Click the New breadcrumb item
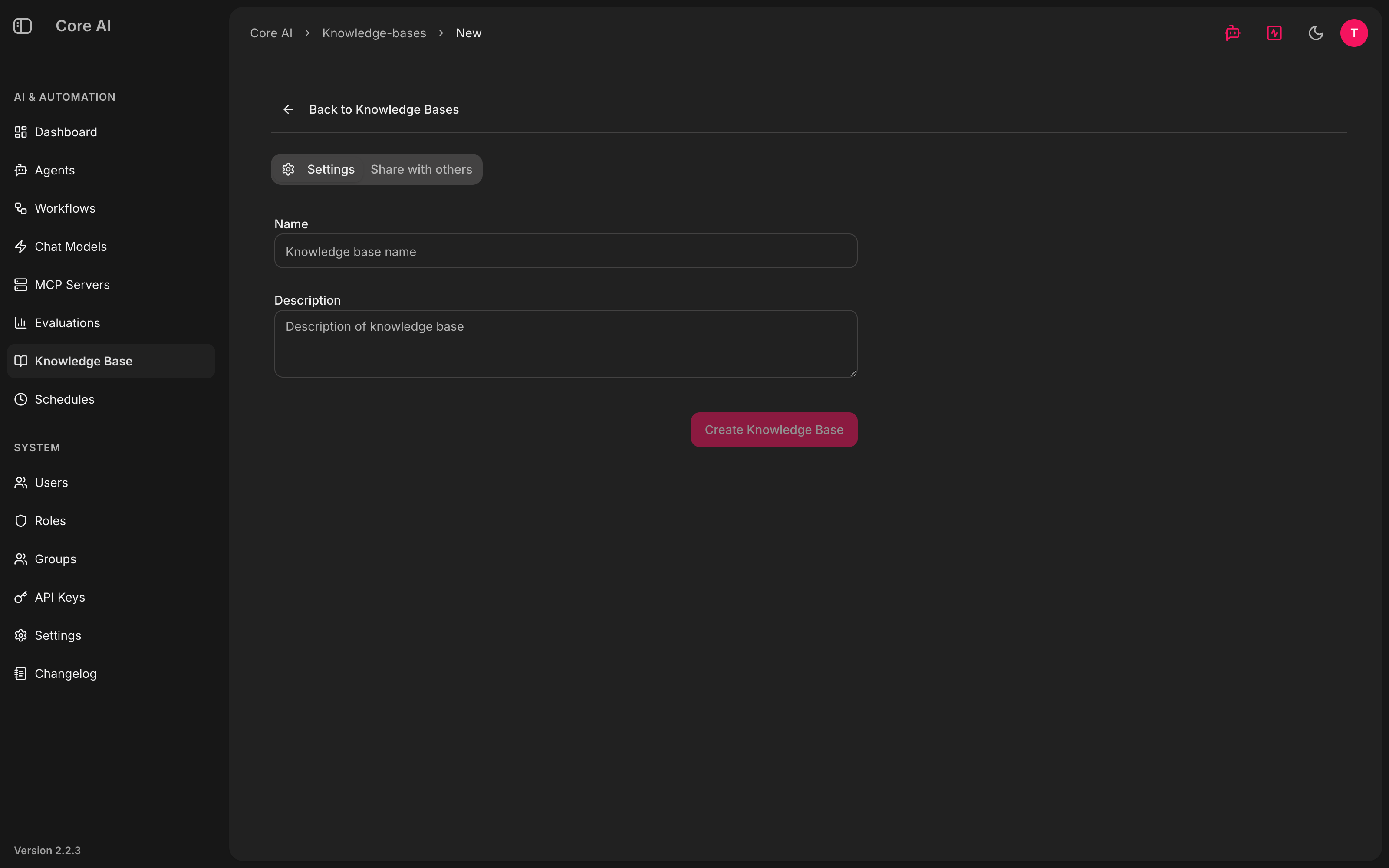Image resolution: width=1389 pixels, height=868 pixels. click(x=468, y=33)
